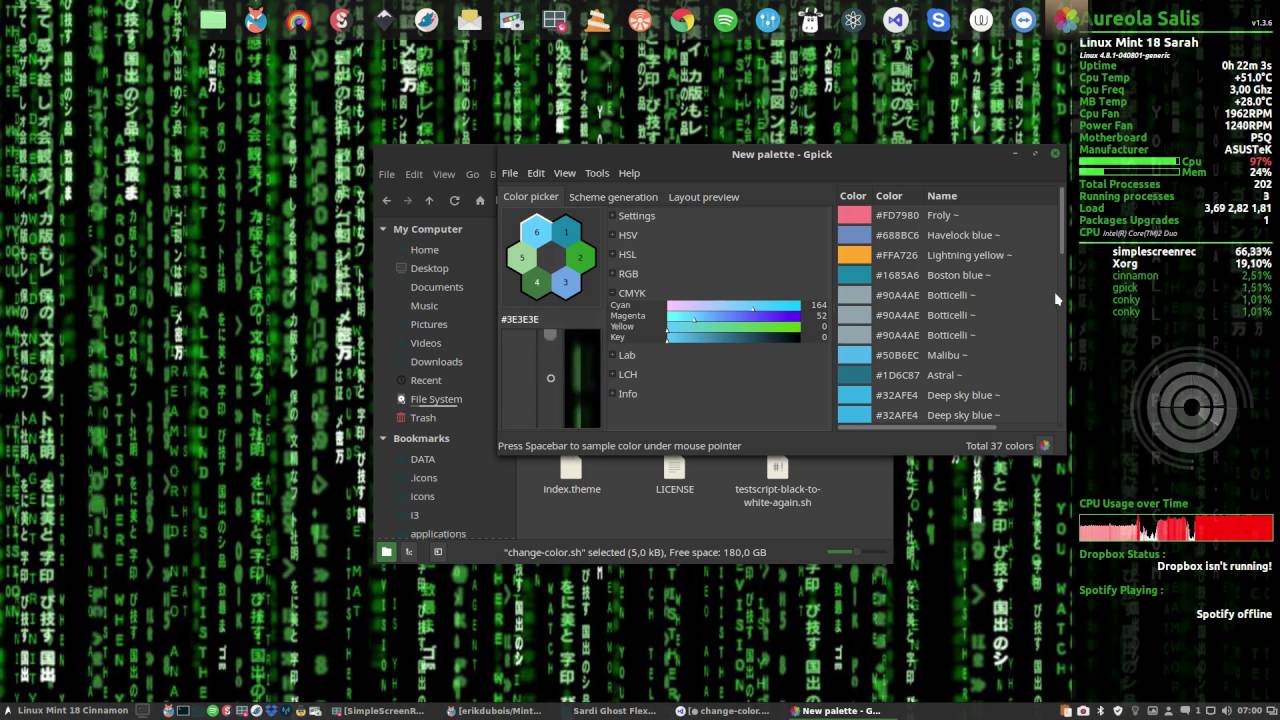Select the Boston blue palette row
Image resolution: width=1280 pixels, height=720 pixels.
(x=947, y=275)
